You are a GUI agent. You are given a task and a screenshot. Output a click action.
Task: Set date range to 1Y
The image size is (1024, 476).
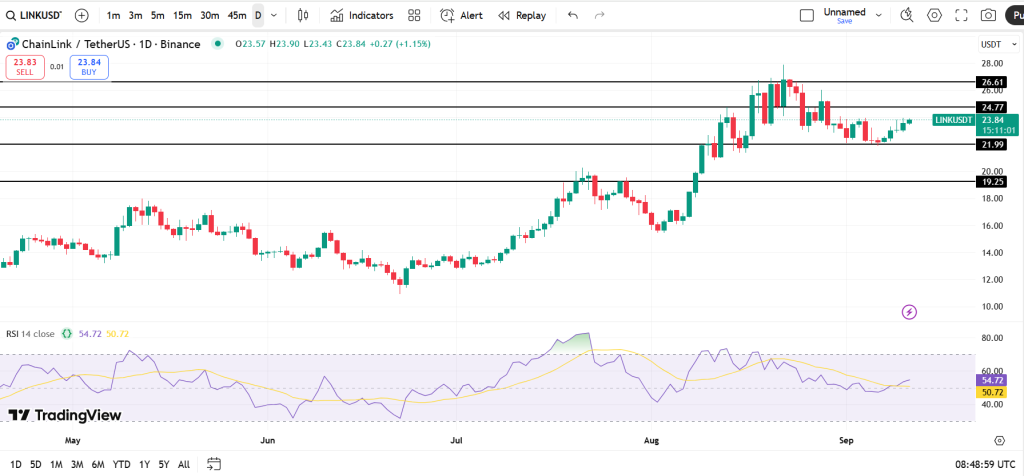(144, 465)
